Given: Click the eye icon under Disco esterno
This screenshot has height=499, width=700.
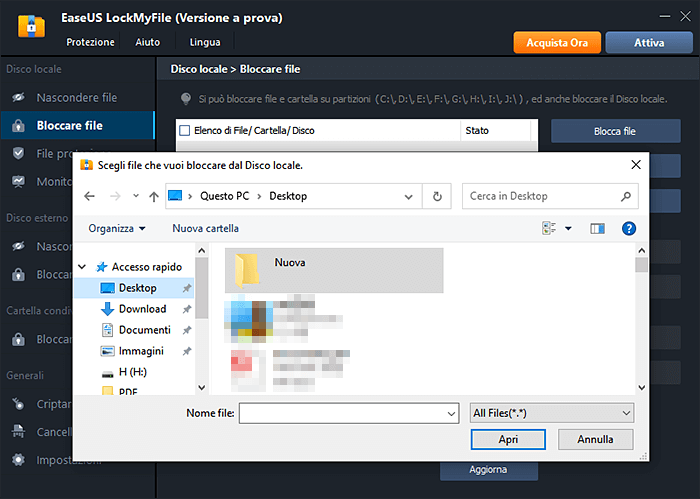Looking at the screenshot, I should pyautogui.click(x=18, y=246).
